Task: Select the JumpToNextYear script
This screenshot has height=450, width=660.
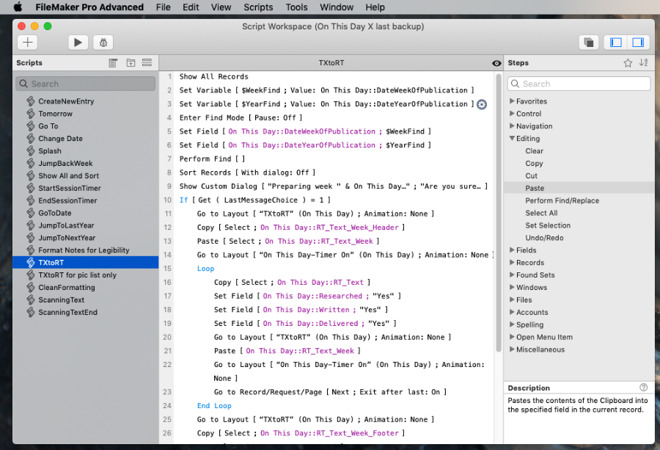Action: coord(67,238)
